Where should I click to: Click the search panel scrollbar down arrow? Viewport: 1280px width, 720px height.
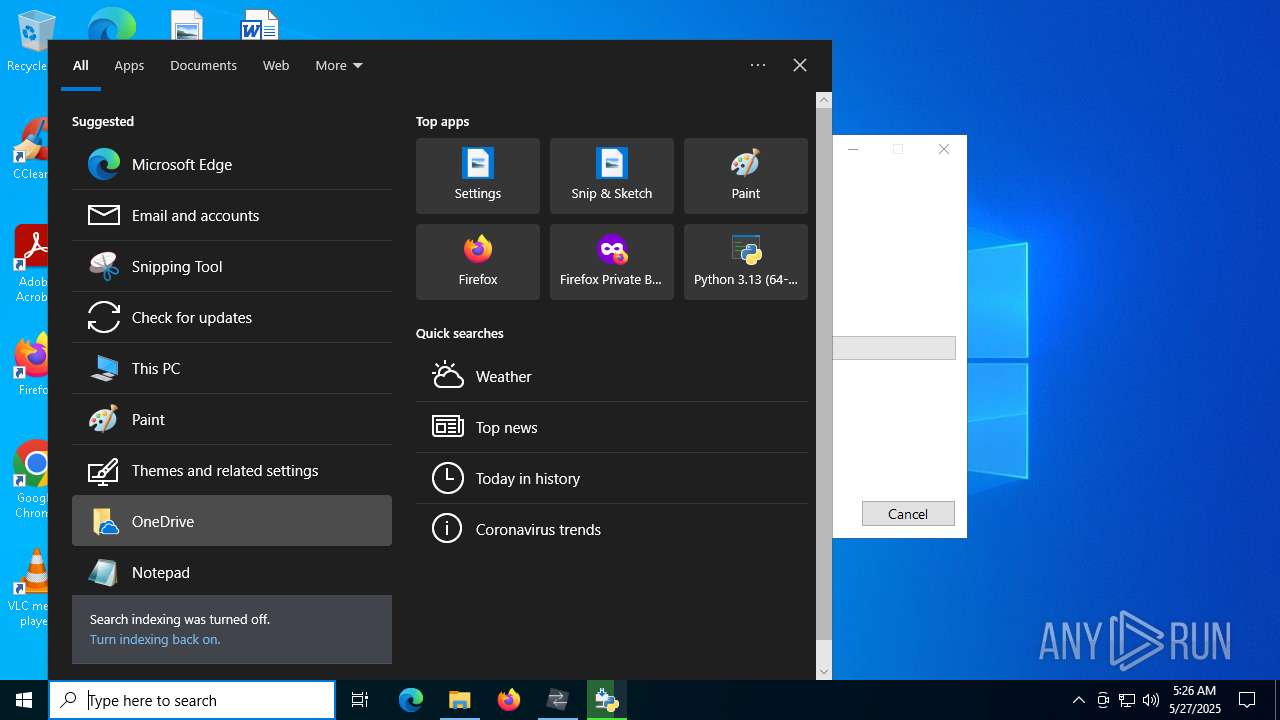tap(824, 672)
